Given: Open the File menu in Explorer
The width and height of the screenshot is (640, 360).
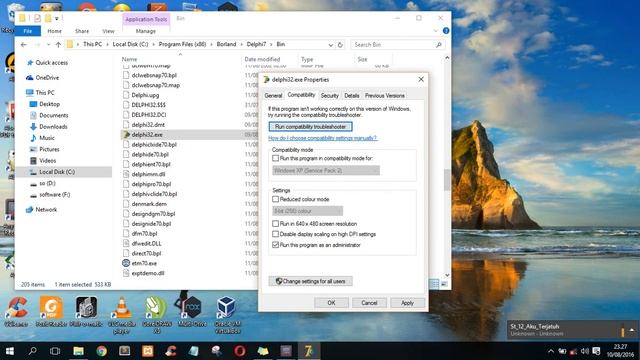Looking at the screenshot, I should [27, 31].
